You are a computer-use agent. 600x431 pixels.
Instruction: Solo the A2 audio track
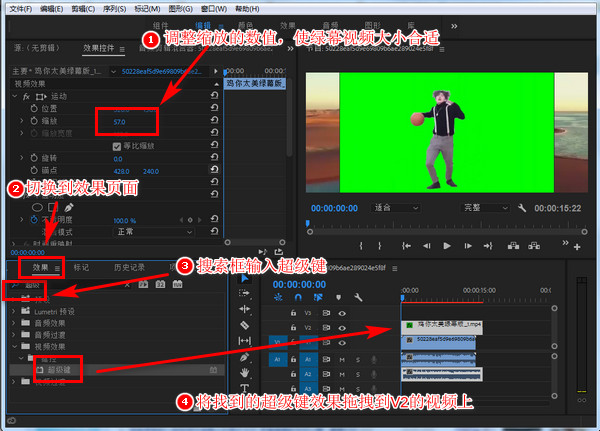[358, 374]
